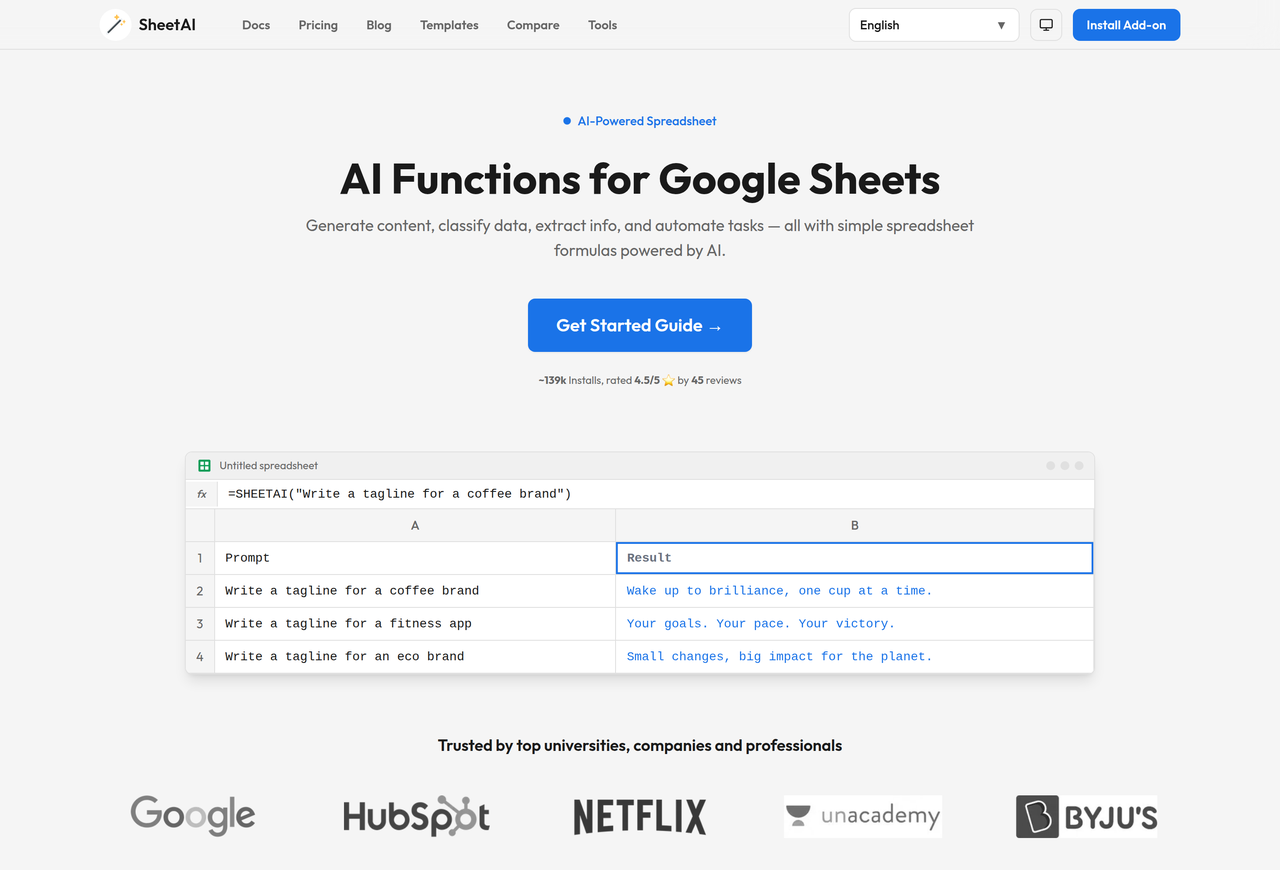The width and height of the screenshot is (1280, 870).
Task: Click result 'Small changes, big impact for the planet.'
Action: 855,657
